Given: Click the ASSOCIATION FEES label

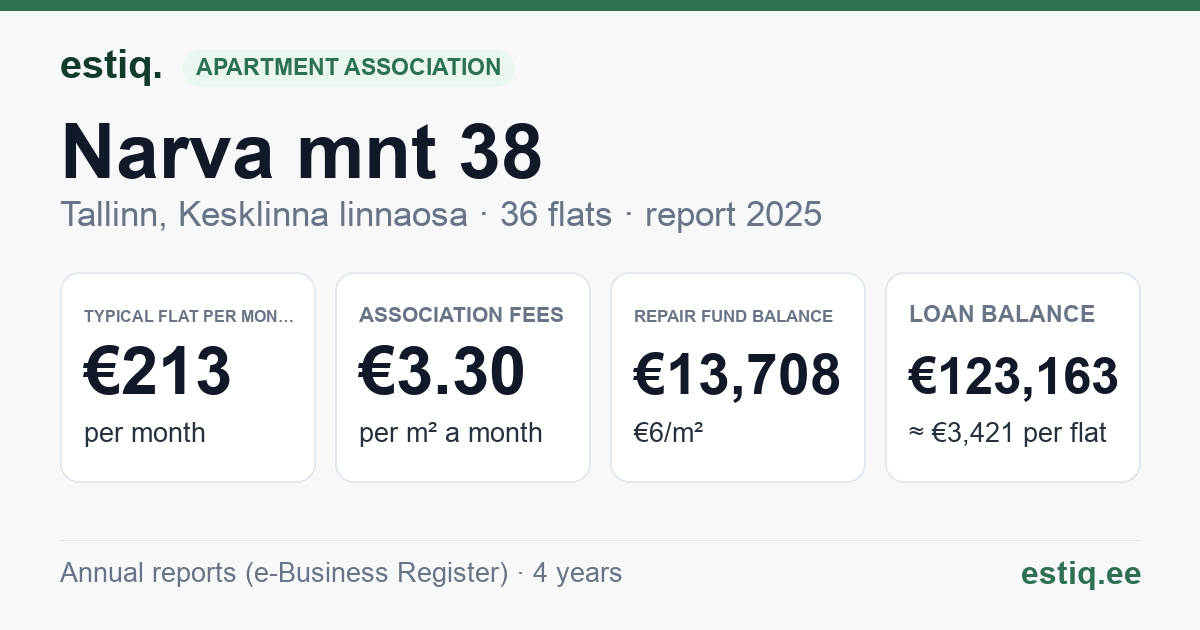Looking at the screenshot, I should coord(461,315).
